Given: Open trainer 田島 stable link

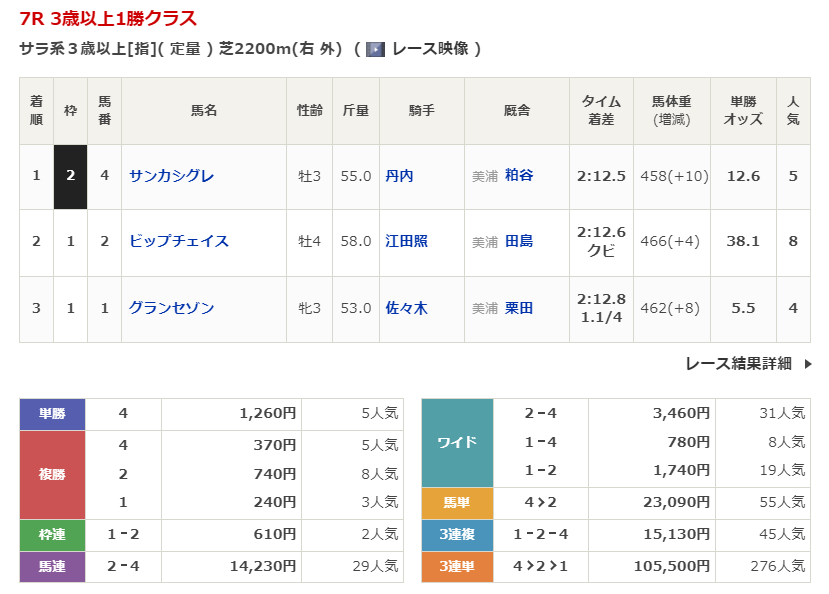Looking at the screenshot, I should coord(519,241).
